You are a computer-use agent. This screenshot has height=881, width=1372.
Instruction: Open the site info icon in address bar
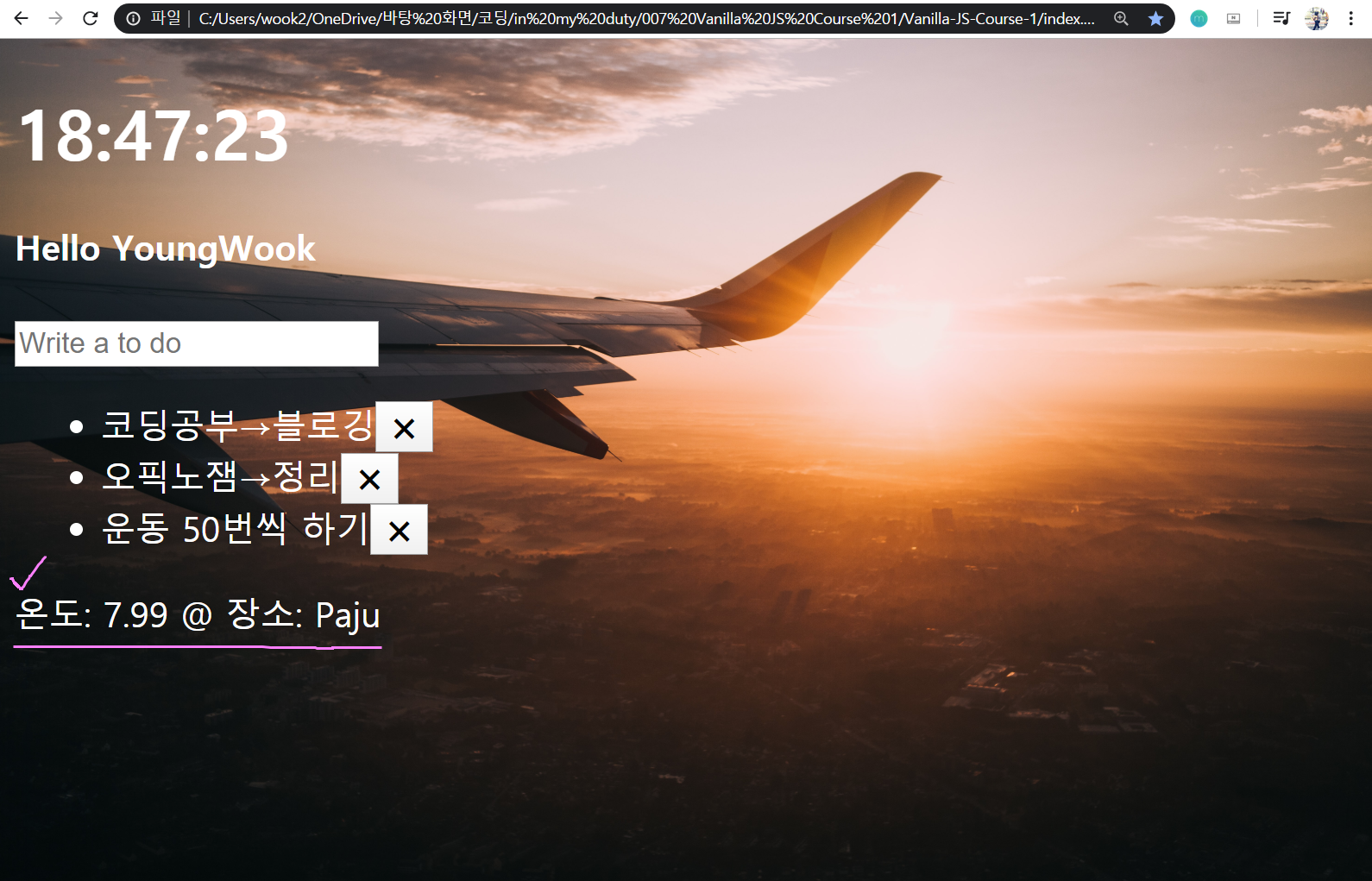[x=133, y=18]
